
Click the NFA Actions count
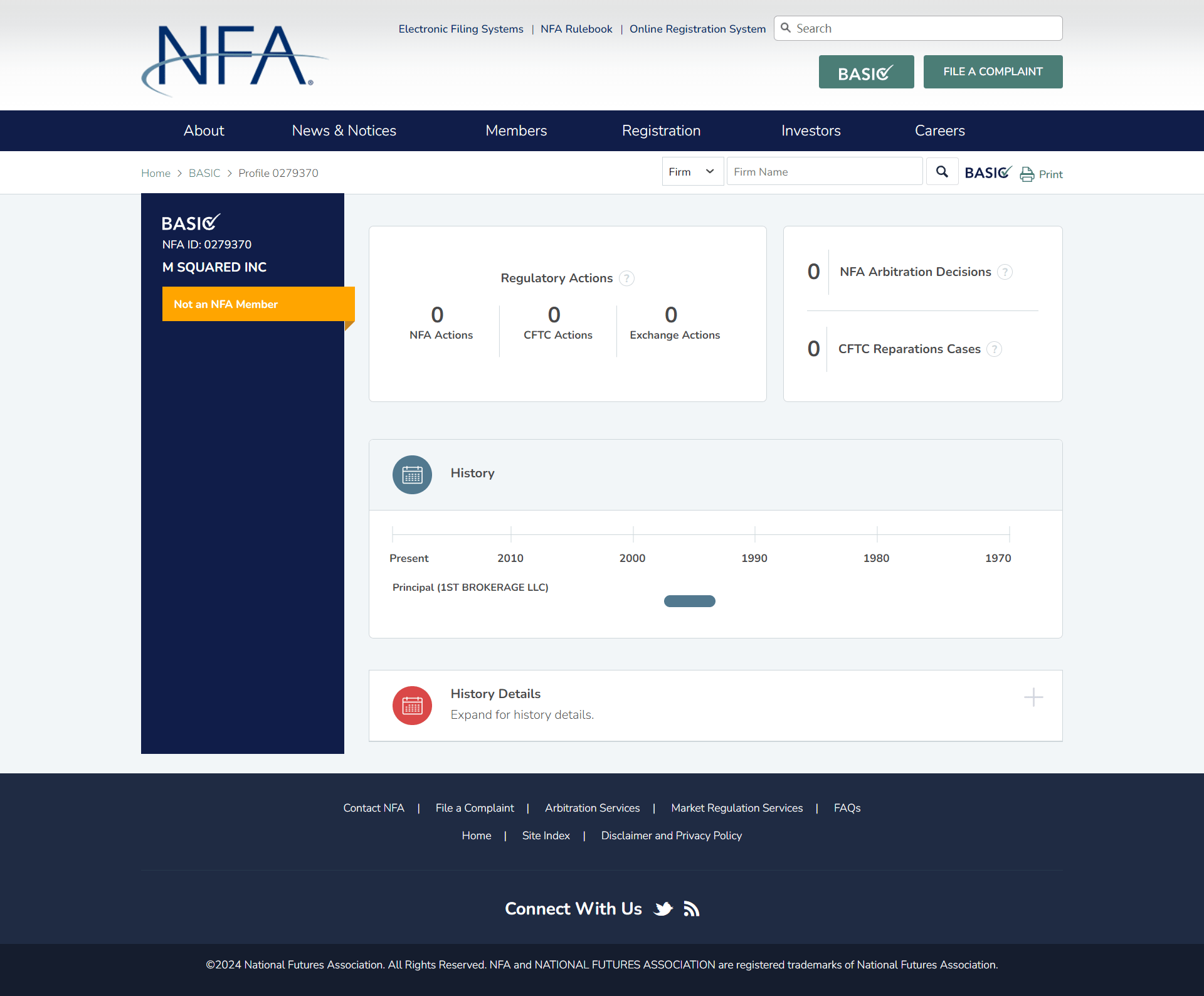(x=438, y=315)
